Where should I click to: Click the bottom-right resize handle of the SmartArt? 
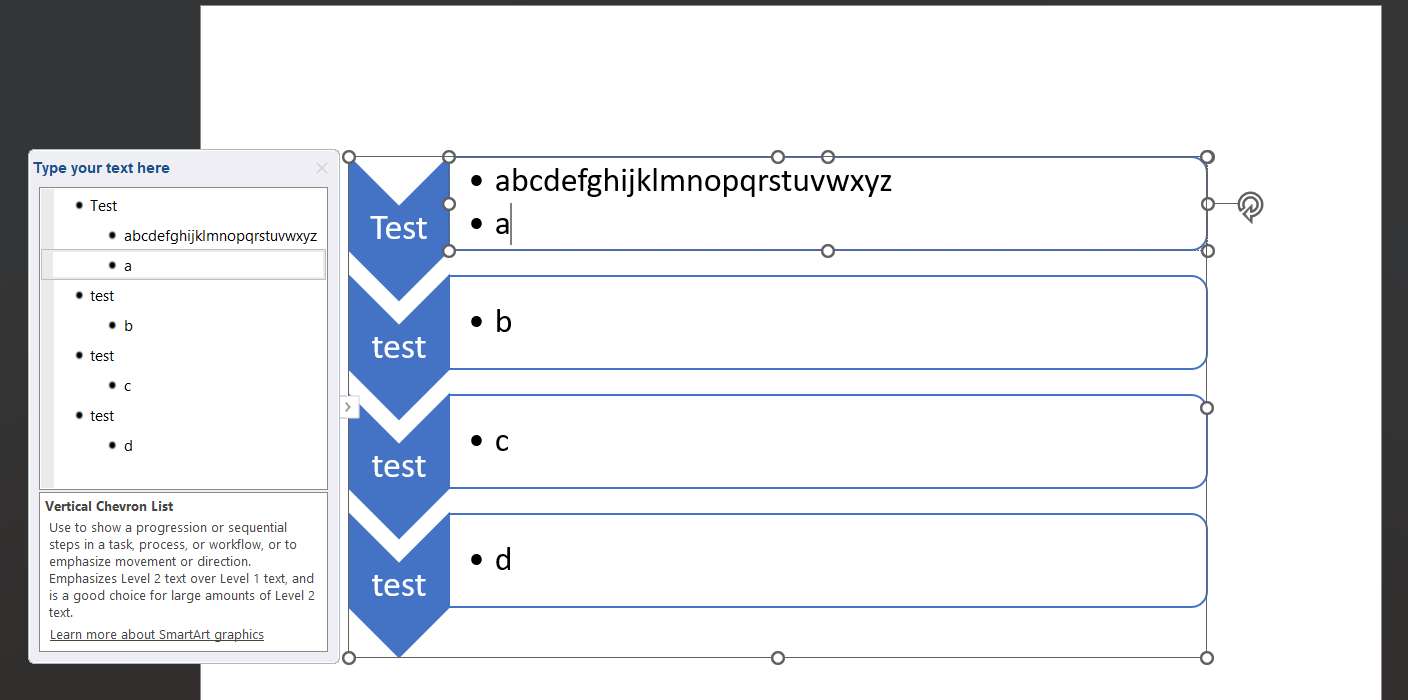1207,658
